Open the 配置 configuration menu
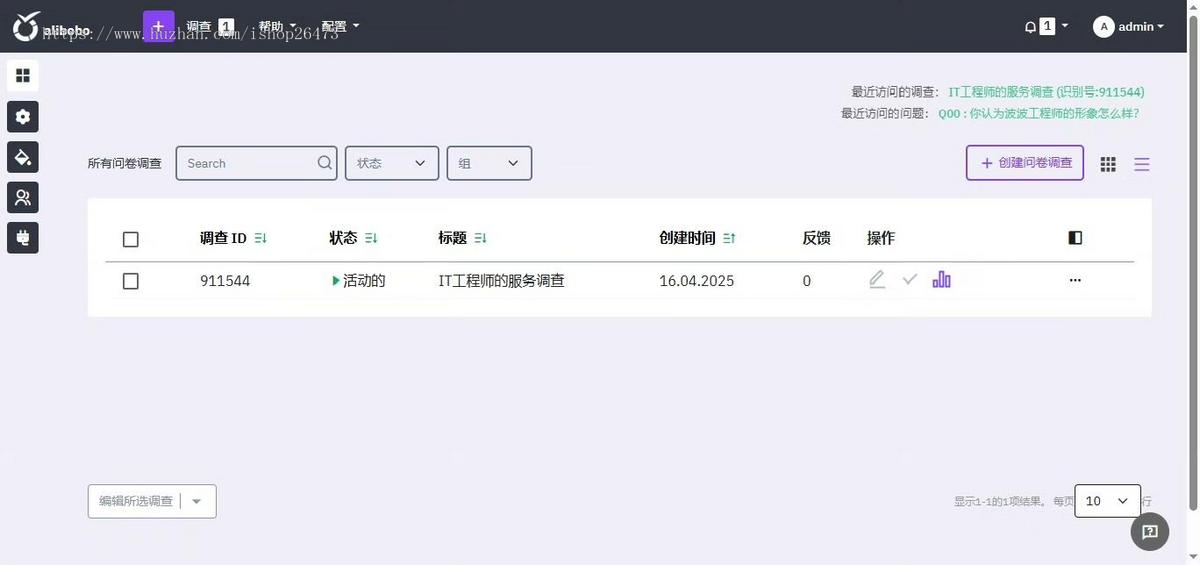1200x565 pixels. pyautogui.click(x=340, y=27)
